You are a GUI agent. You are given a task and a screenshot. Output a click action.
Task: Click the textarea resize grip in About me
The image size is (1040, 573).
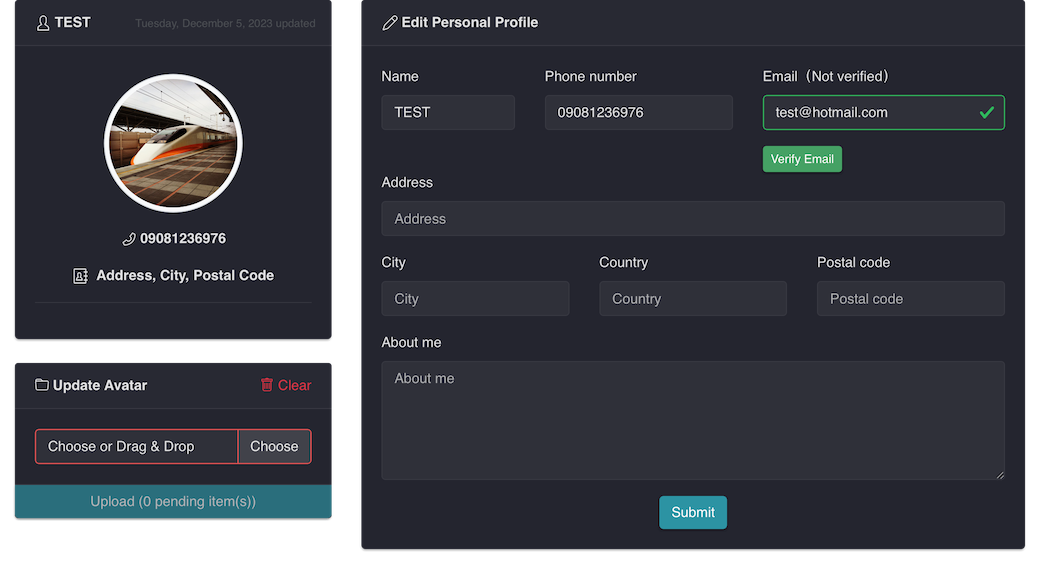(x=1000, y=474)
